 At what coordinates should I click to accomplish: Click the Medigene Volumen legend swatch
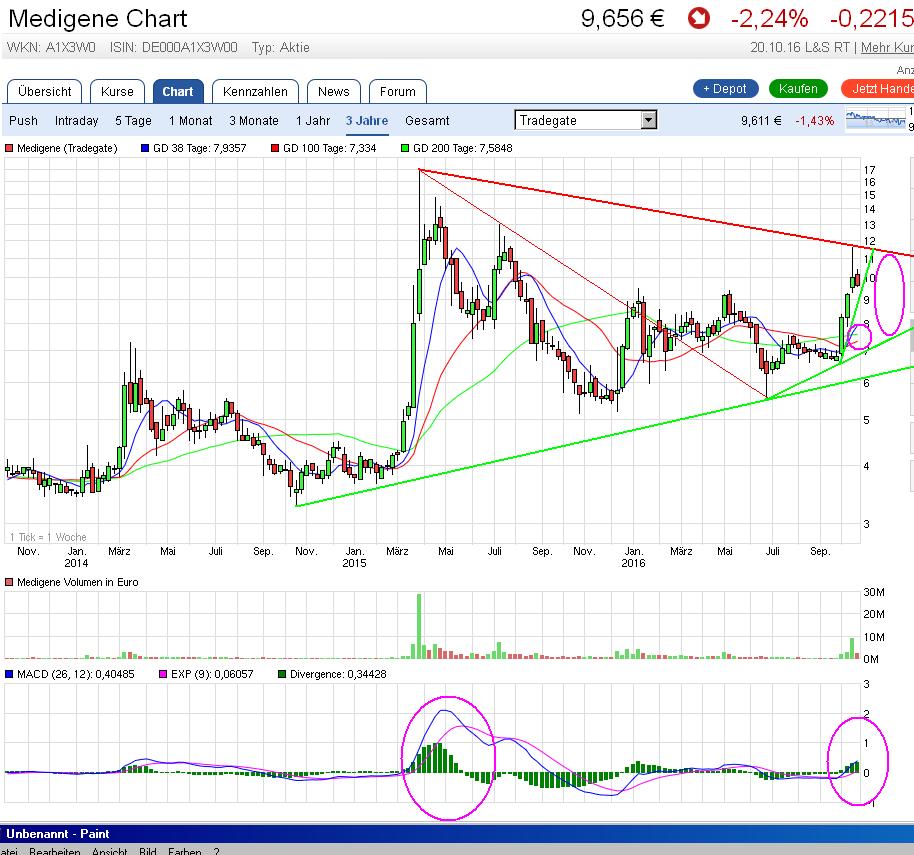pos(9,582)
